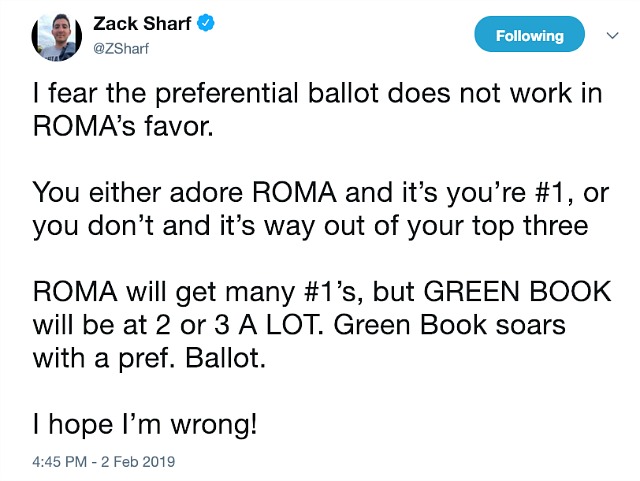Click the blue verified badge icon

click(x=206, y=23)
